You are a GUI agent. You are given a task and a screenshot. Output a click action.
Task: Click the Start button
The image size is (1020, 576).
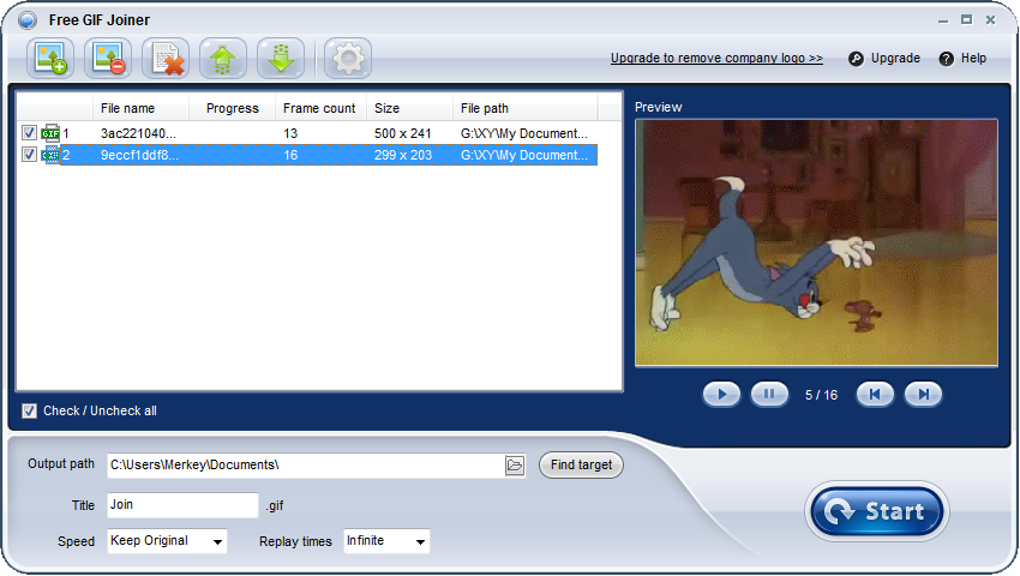pyautogui.click(x=877, y=511)
